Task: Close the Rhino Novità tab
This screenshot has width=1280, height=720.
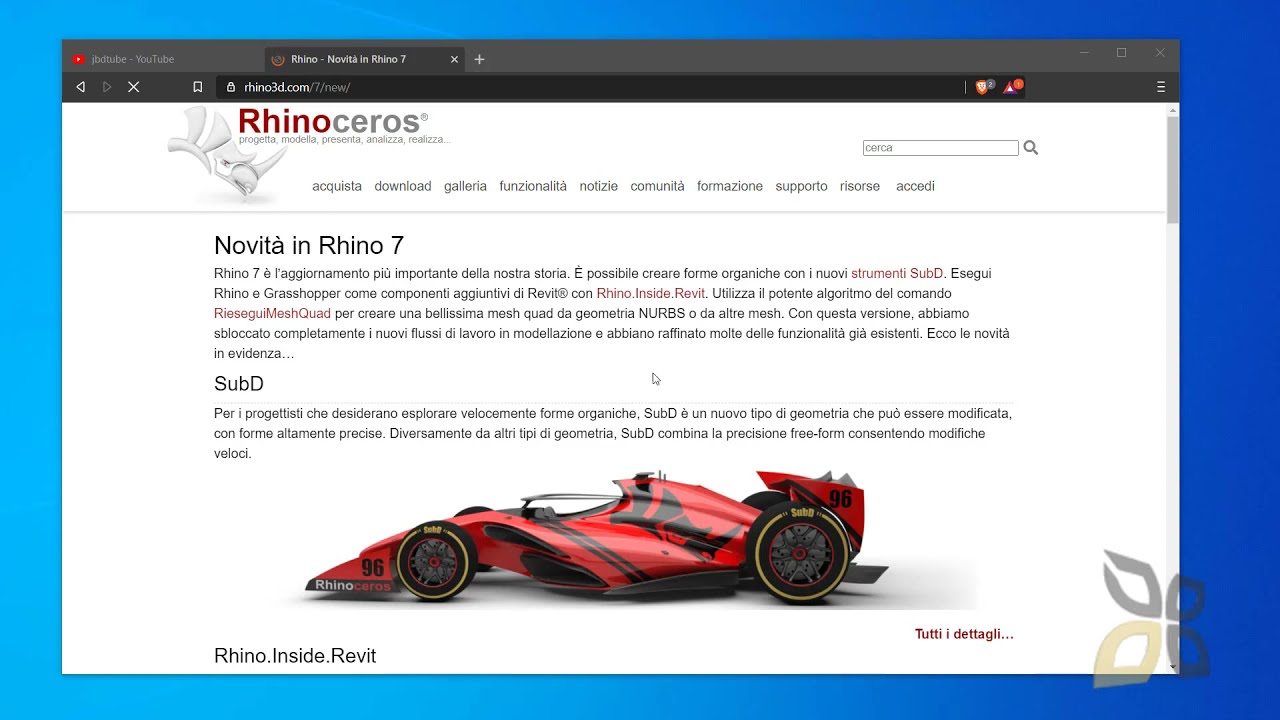Action: click(454, 59)
